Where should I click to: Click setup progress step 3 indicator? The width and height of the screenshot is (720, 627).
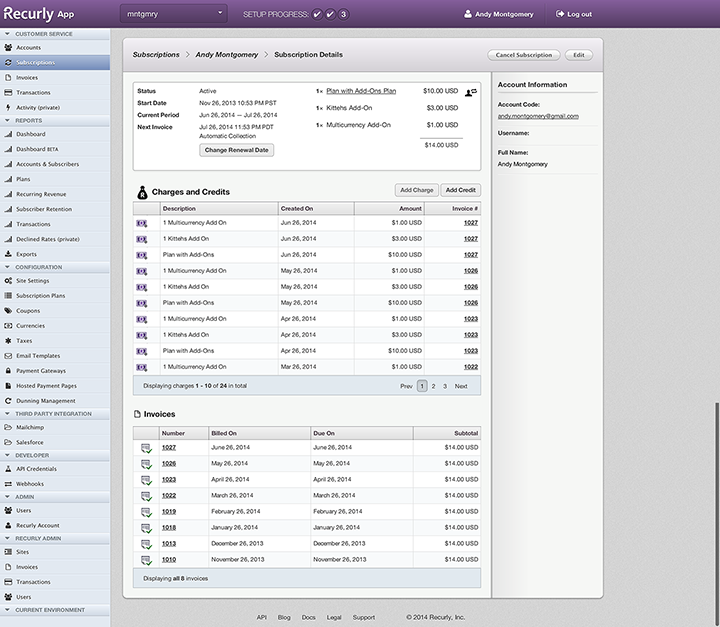(x=344, y=14)
